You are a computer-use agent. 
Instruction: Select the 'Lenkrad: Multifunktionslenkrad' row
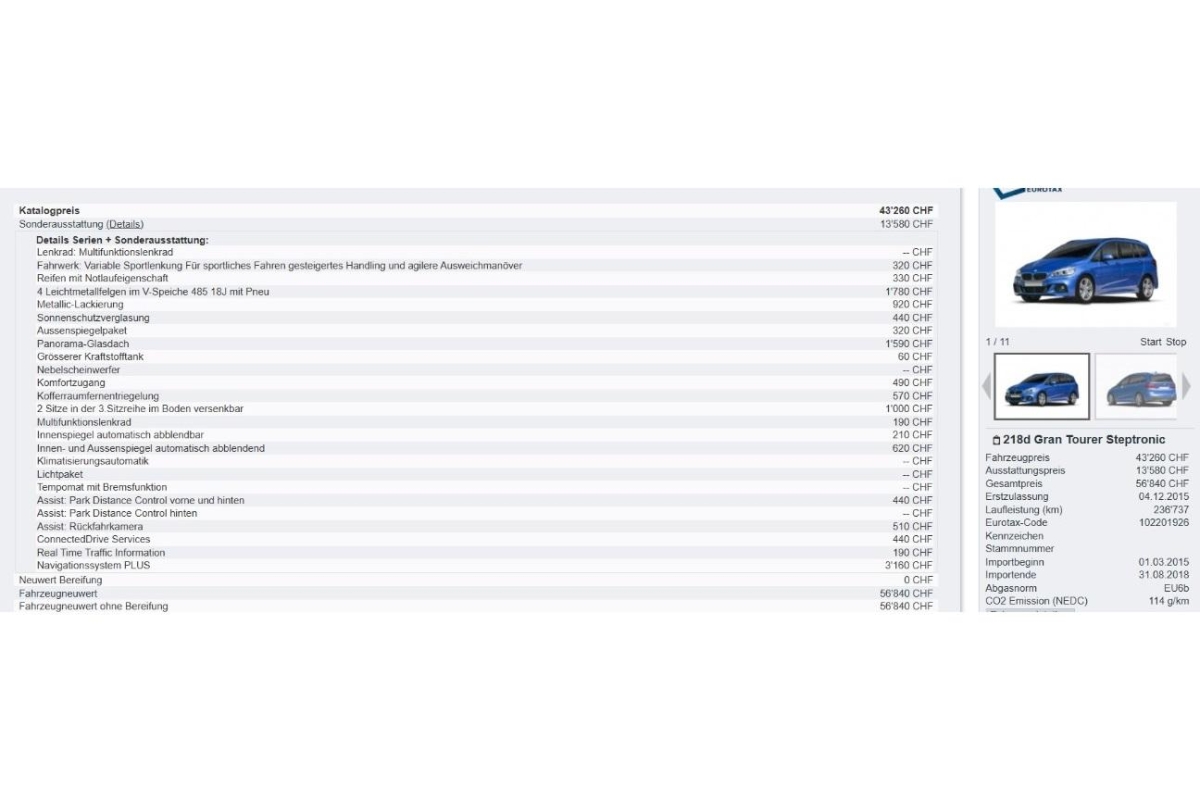[476, 253]
